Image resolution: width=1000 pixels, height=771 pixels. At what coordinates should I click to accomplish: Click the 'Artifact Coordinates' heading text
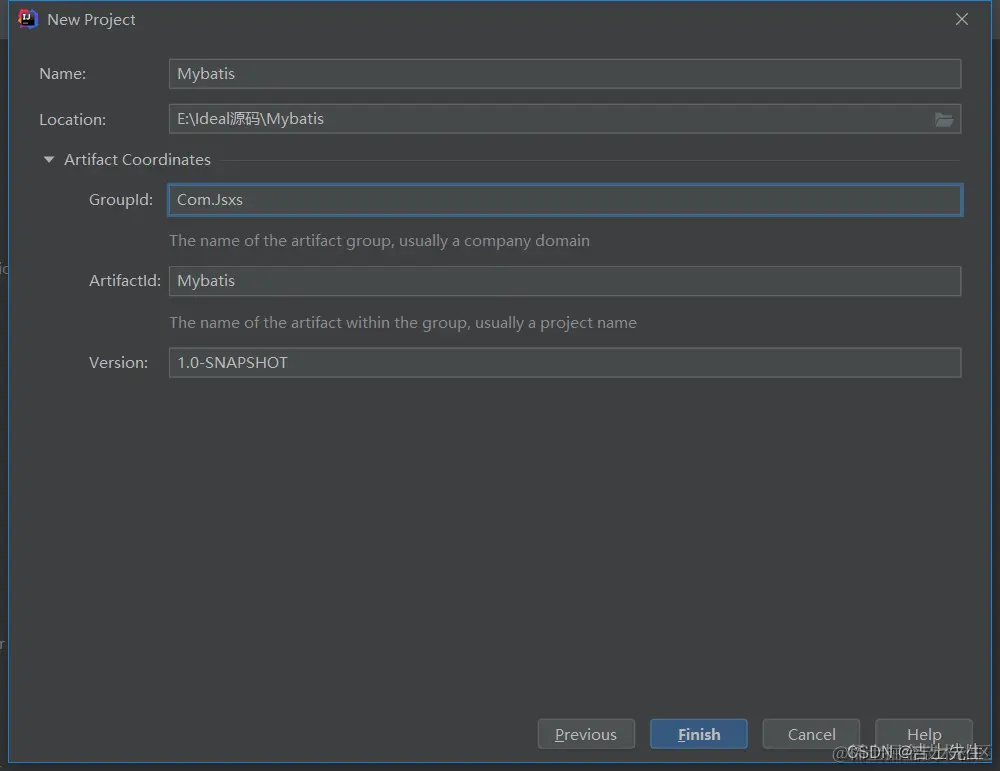point(137,159)
